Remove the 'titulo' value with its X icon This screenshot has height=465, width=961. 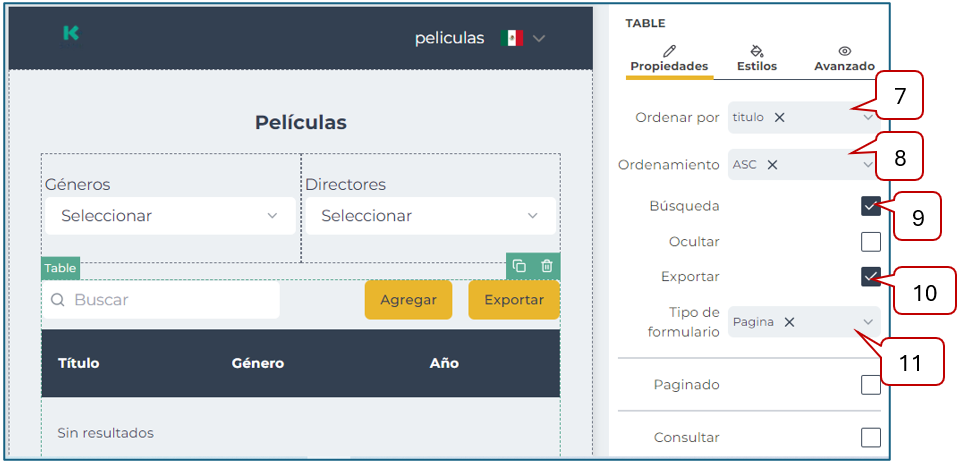[x=780, y=117]
